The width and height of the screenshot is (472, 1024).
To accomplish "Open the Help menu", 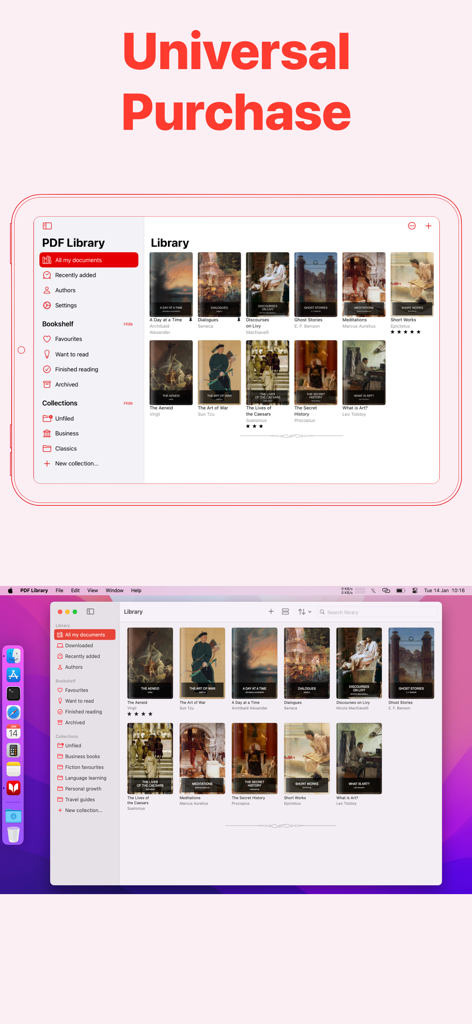I will pyautogui.click(x=136, y=590).
